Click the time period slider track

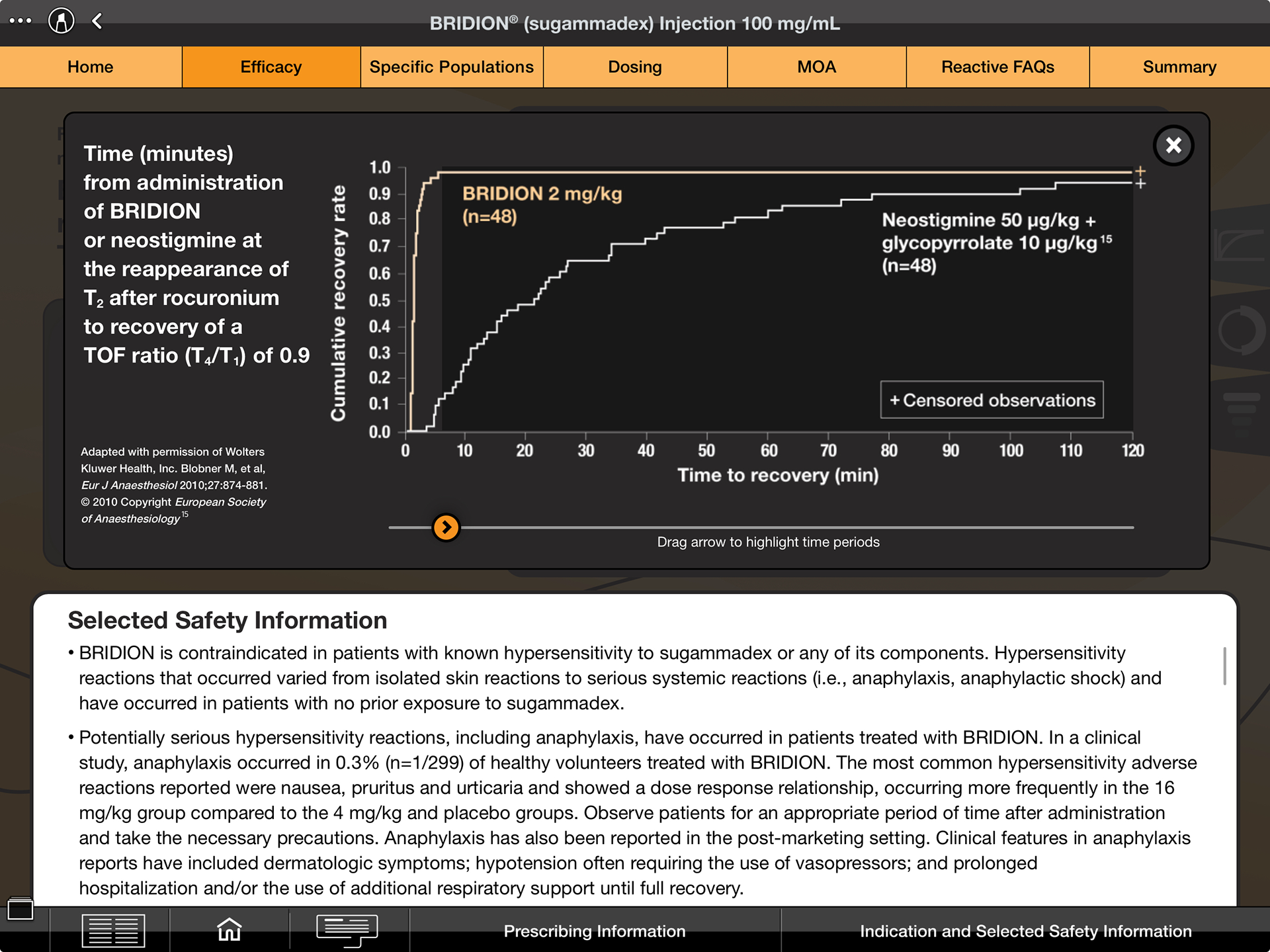coord(761,527)
